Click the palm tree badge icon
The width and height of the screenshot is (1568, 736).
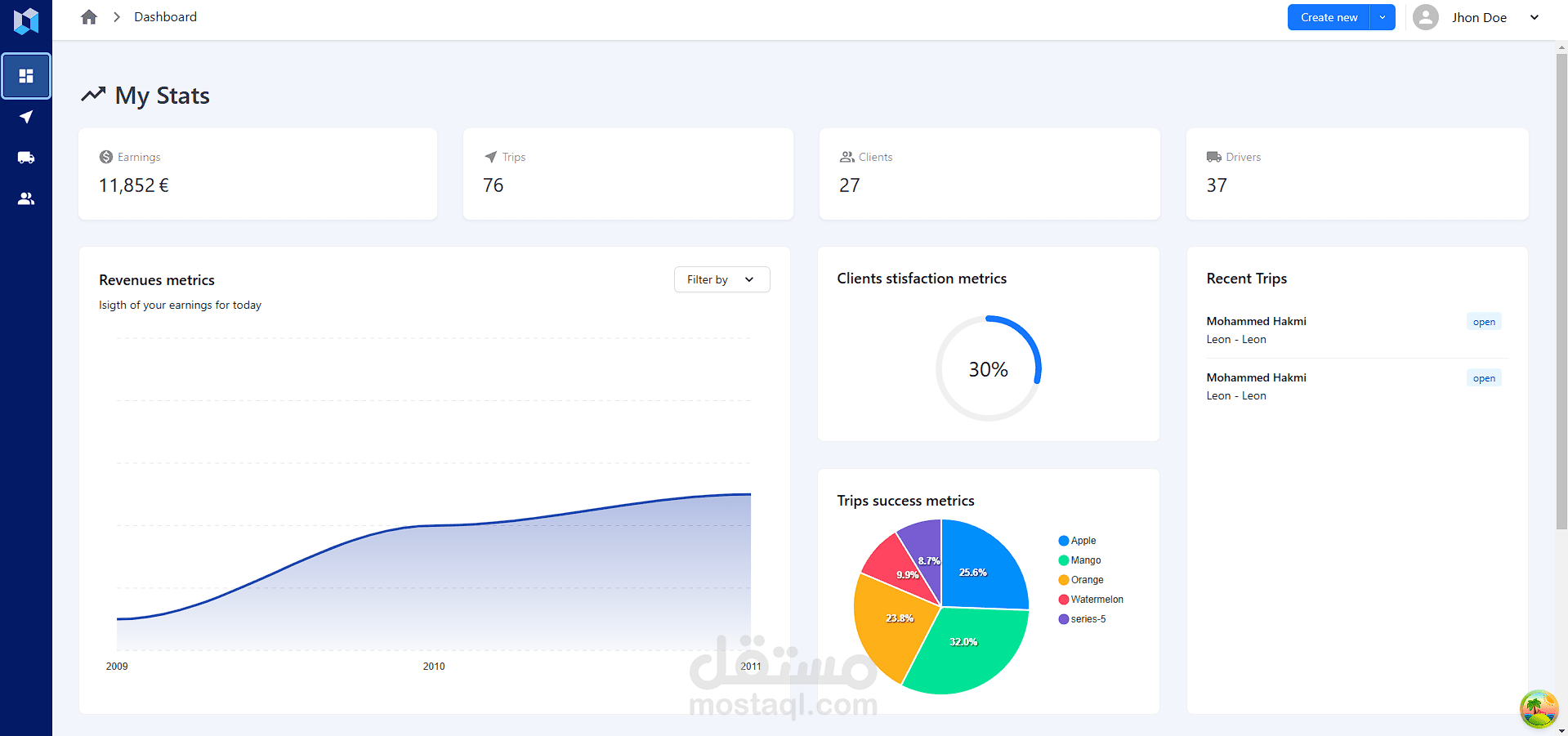(x=1539, y=708)
